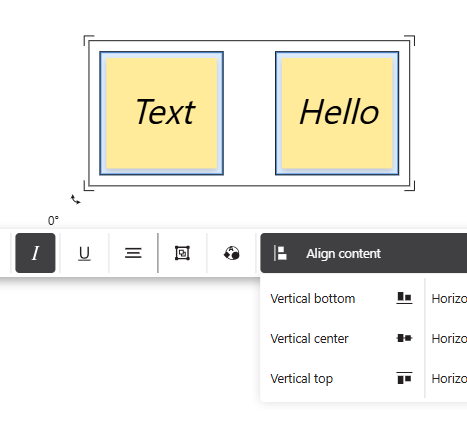Select the yellow sticky note labeled Hello
Viewport: 467px width, 428px height.
(337, 113)
